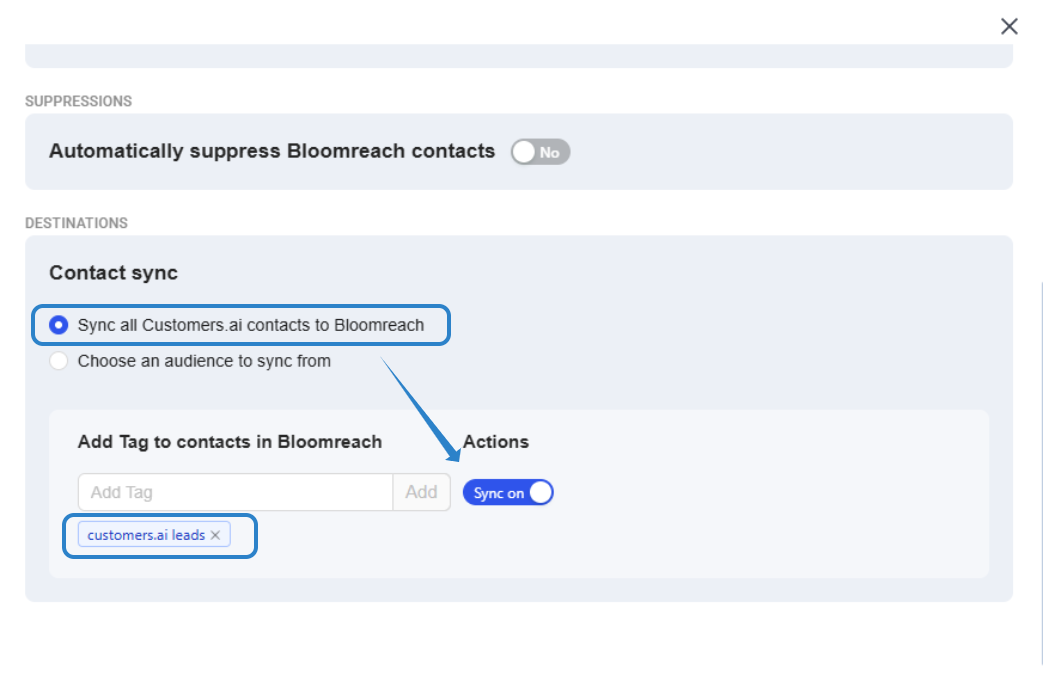Select Sync all Customers.ai contacts radio button
Screen dimensions: 1043x694
pyautogui.click(x=59, y=325)
